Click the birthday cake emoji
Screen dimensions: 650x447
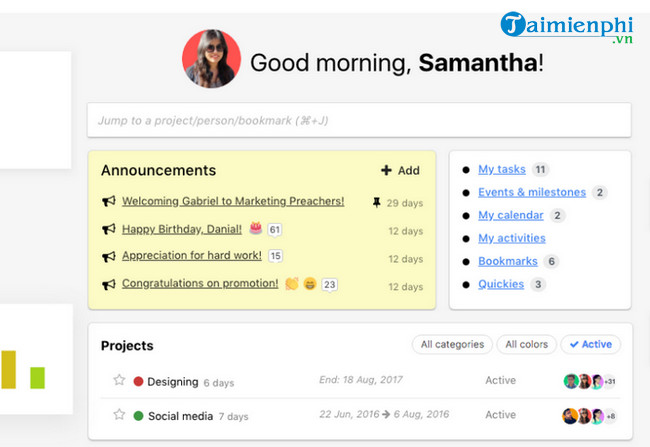(x=256, y=228)
